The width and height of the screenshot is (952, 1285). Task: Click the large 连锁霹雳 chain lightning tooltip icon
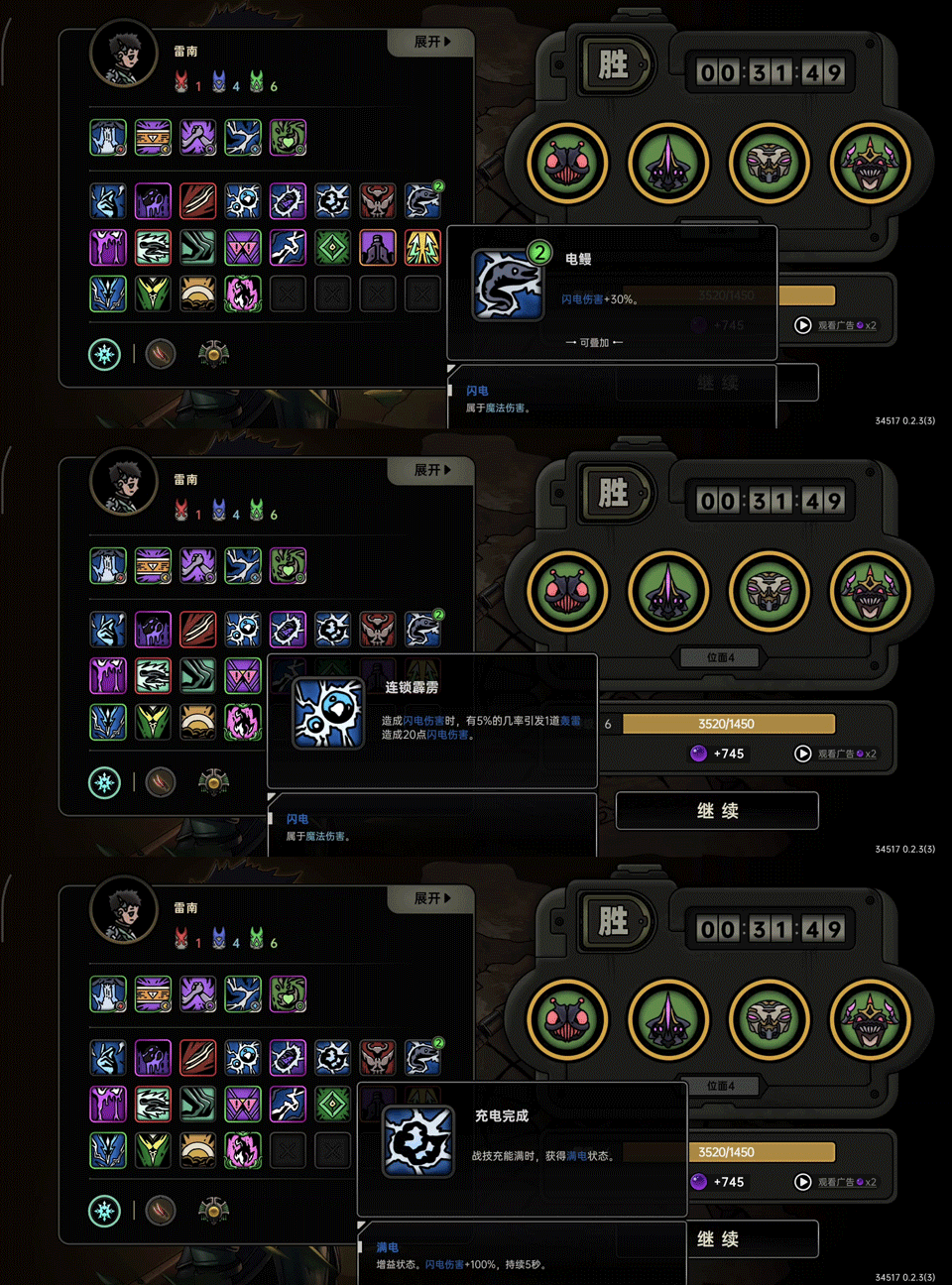click(328, 714)
